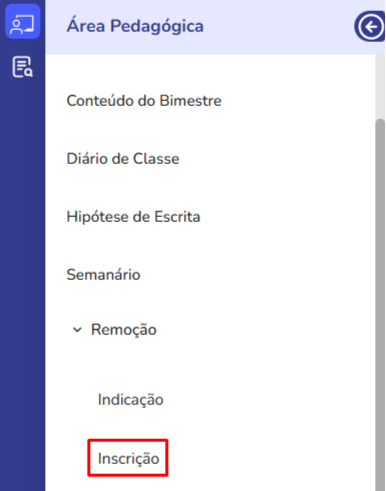Choose the Inscrição link in the red box

(x=128, y=458)
